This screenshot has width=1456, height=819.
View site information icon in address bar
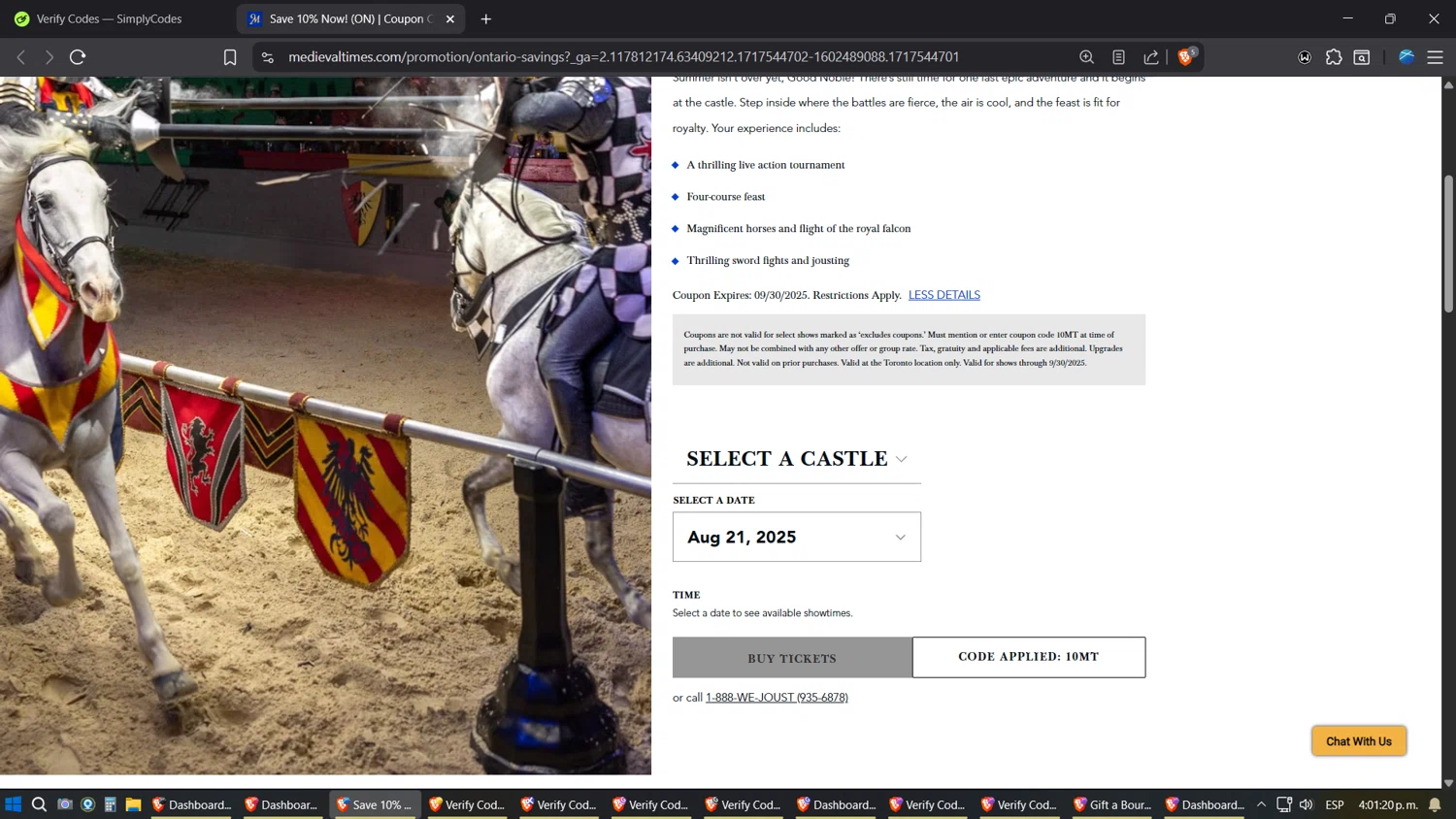tap(268, 57)
